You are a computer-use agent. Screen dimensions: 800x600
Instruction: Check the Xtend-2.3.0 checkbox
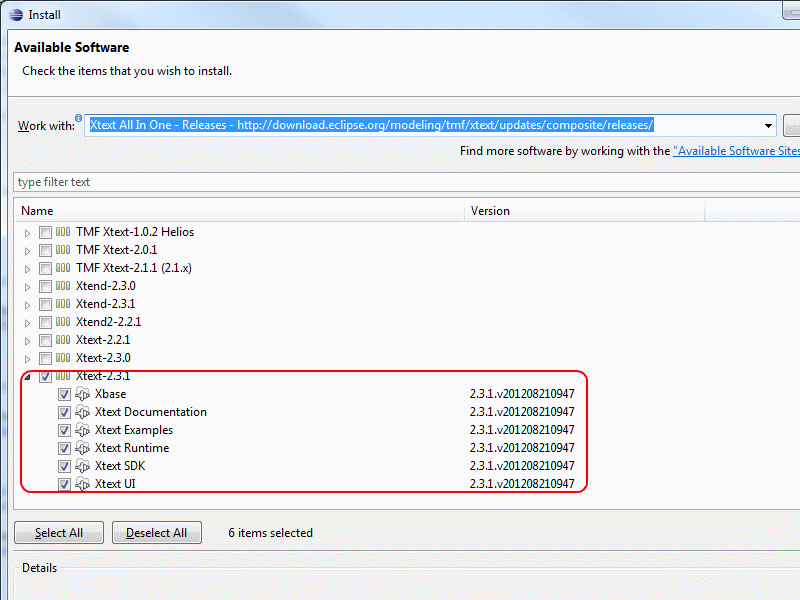coord(45,287)
